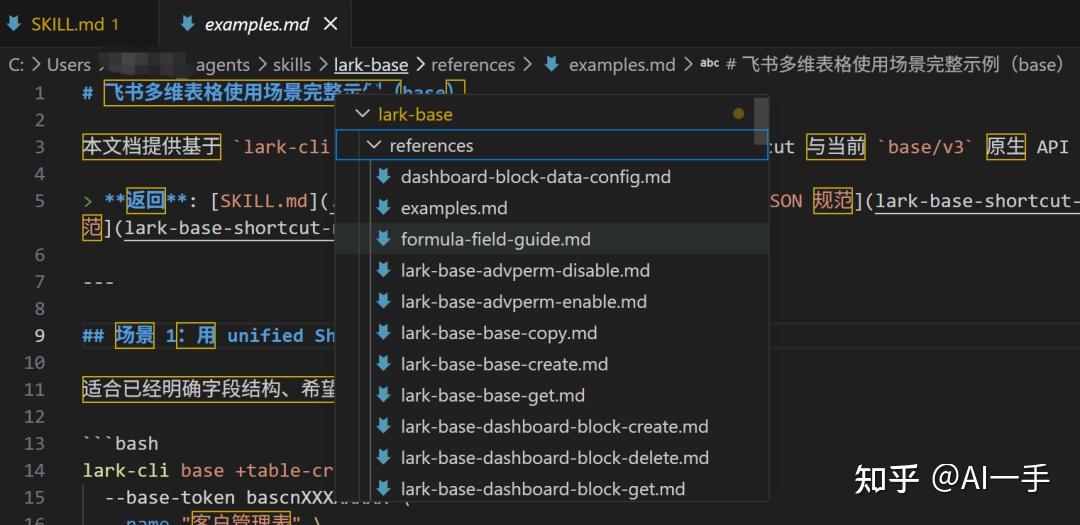Open the C: breadcrumb segment
The height and width of the screenshot is (525, 1080).
click(x=17, y=65)
